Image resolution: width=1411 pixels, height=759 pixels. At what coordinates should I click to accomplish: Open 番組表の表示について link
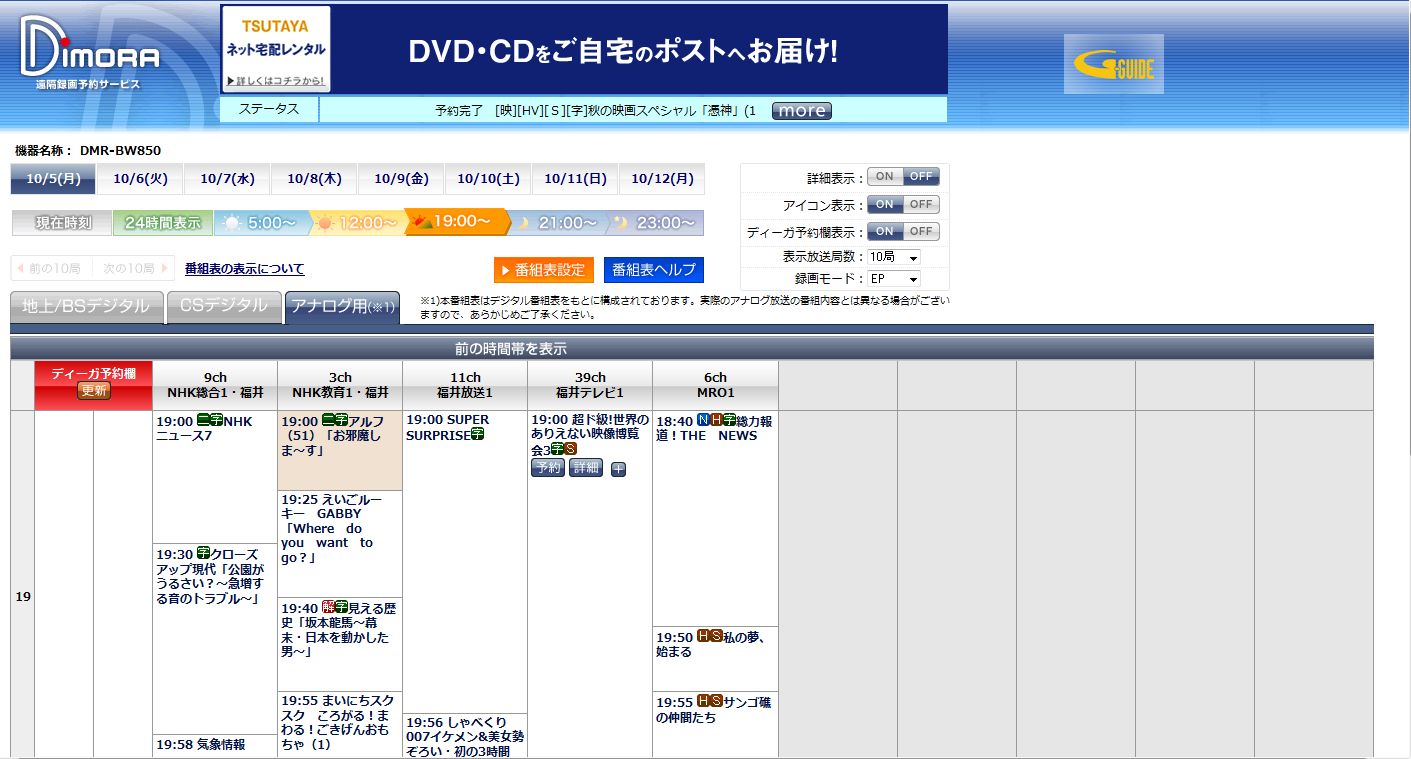245,269
